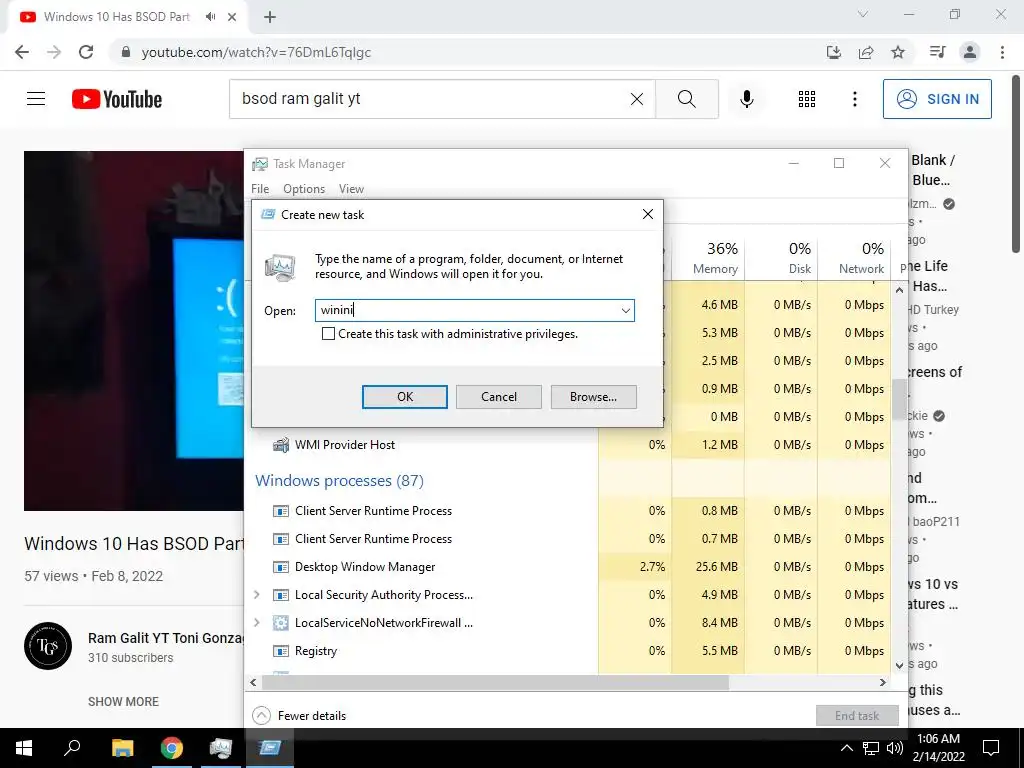Viewport: 1024px width, 768px height.
Task: Click the Task Manager horizontal scrollbar thumb
Action: pos(495,682)
